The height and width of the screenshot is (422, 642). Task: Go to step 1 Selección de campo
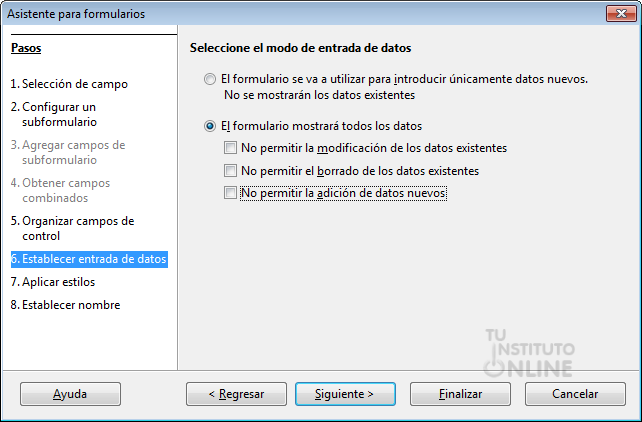coord(68,84)
